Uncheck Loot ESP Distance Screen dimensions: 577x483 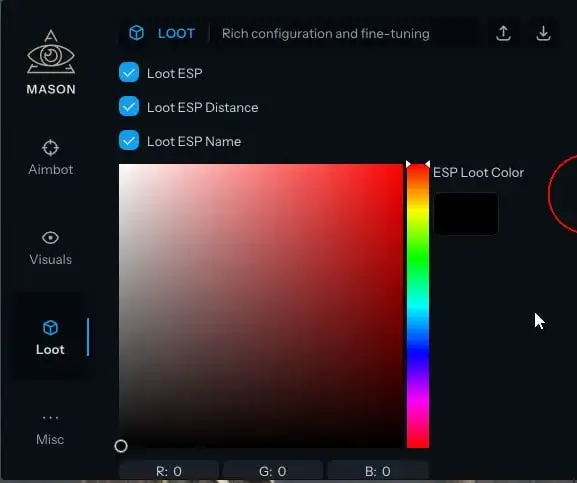click(129, 107)
